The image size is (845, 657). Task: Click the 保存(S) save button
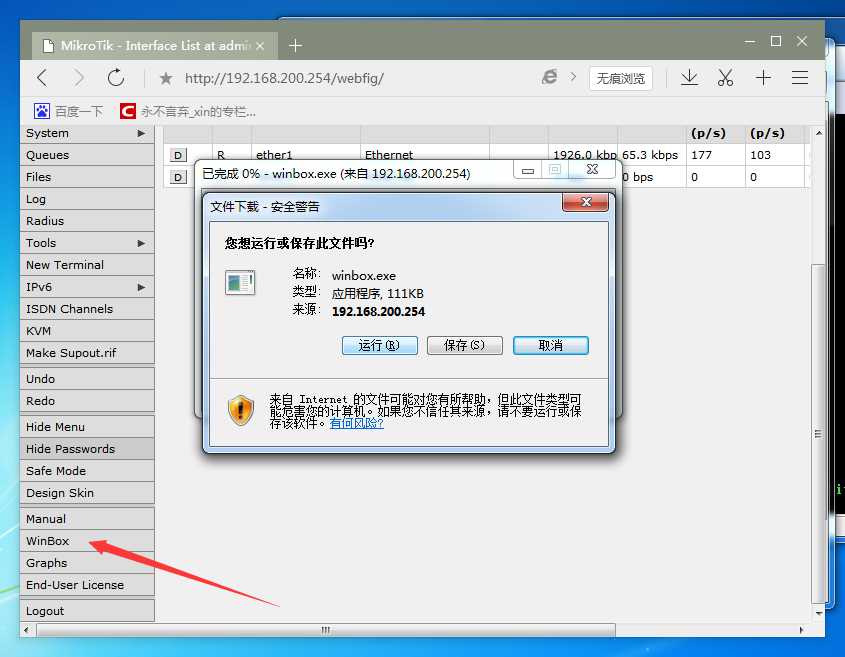465,345
